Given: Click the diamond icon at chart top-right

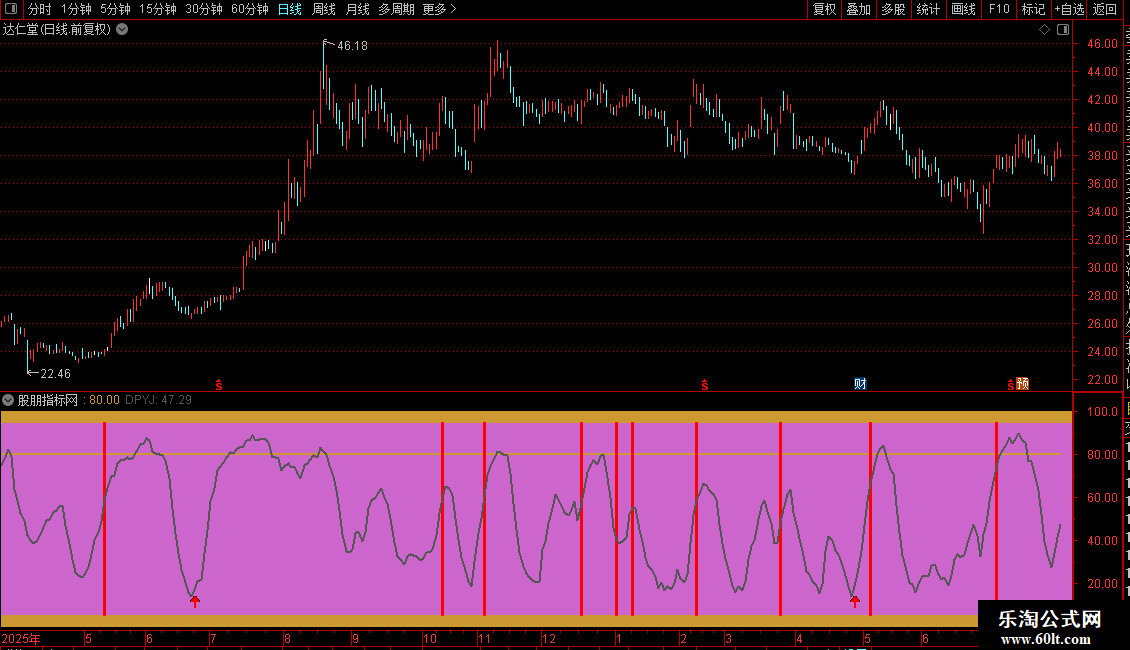Looking at the screenshot, I should [1044, 30].
